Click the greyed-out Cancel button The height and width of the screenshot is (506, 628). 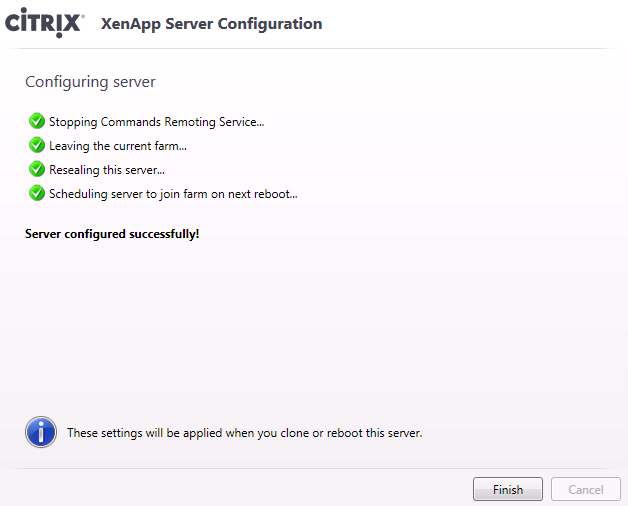585,489
